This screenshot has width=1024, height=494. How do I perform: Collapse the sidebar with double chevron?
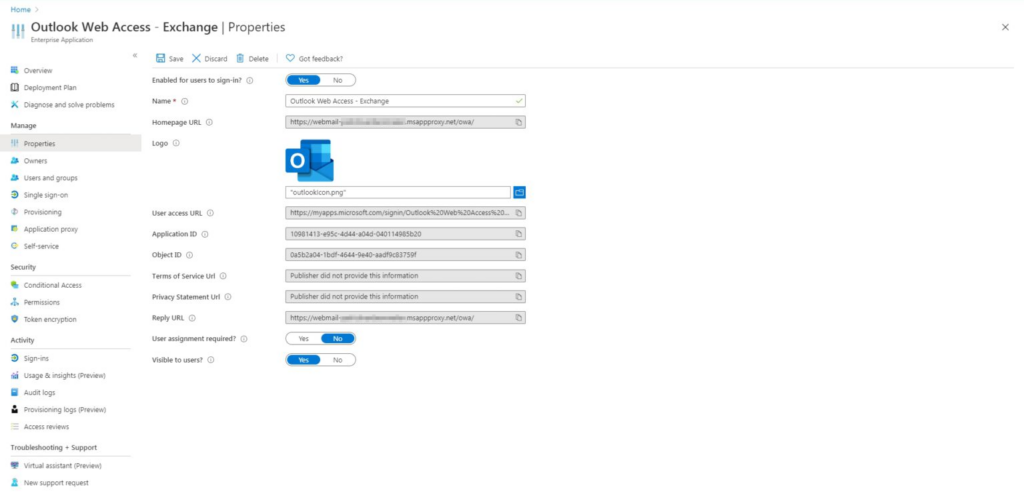[135, 56]
